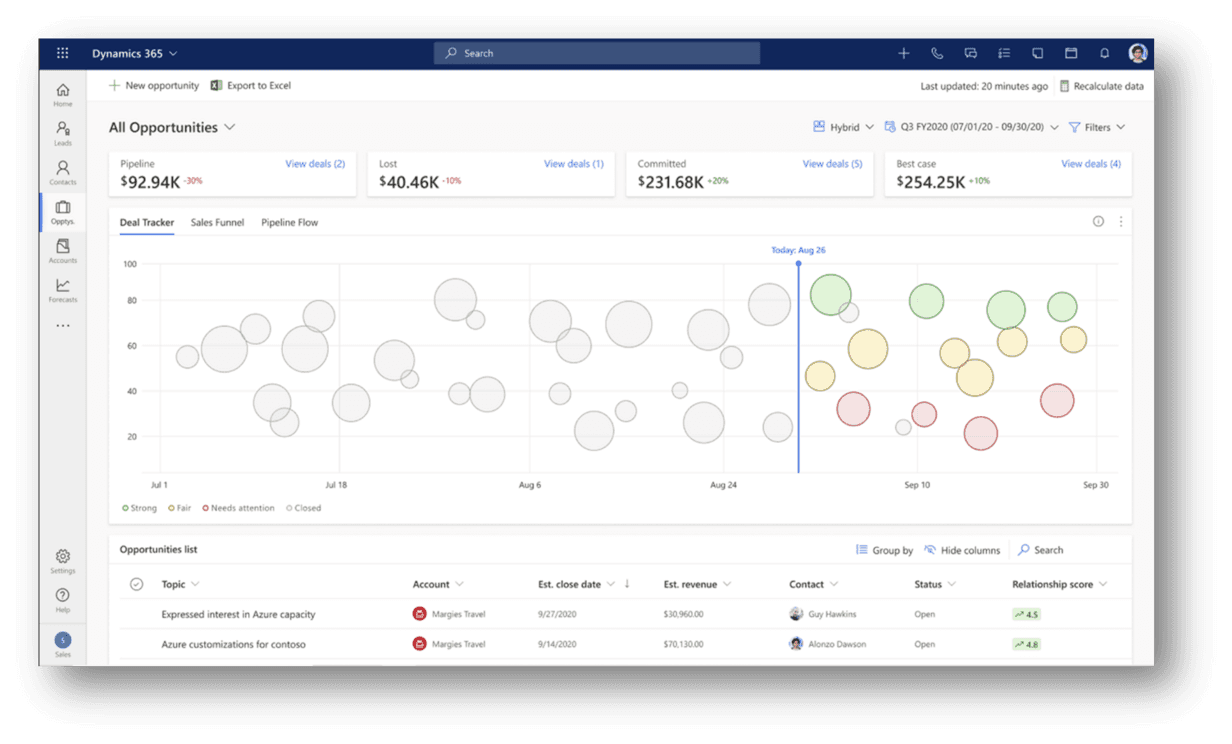Open the Q3 FY2020 date range dropdown
The width and height of the screenshot is (1232, 744).
coord(971,127)
